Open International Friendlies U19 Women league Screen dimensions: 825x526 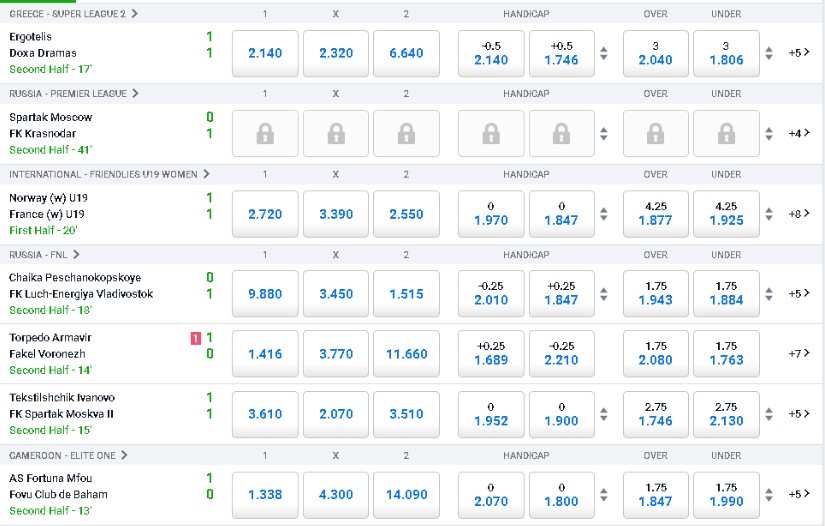103,174
